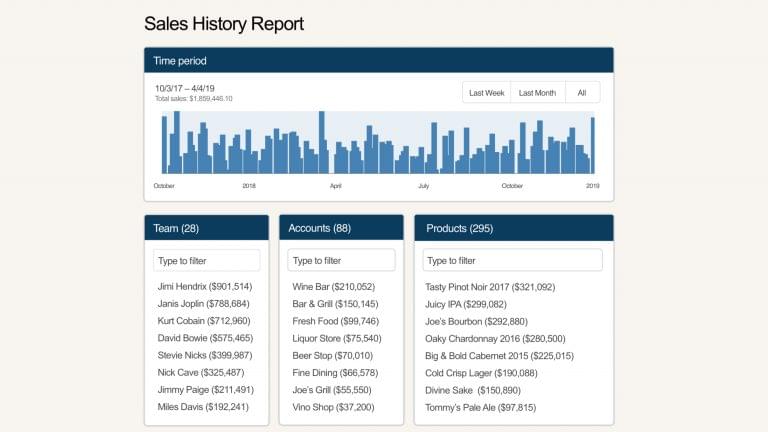Click the last bar near 2019
The image size is (768, 432).
592,146
